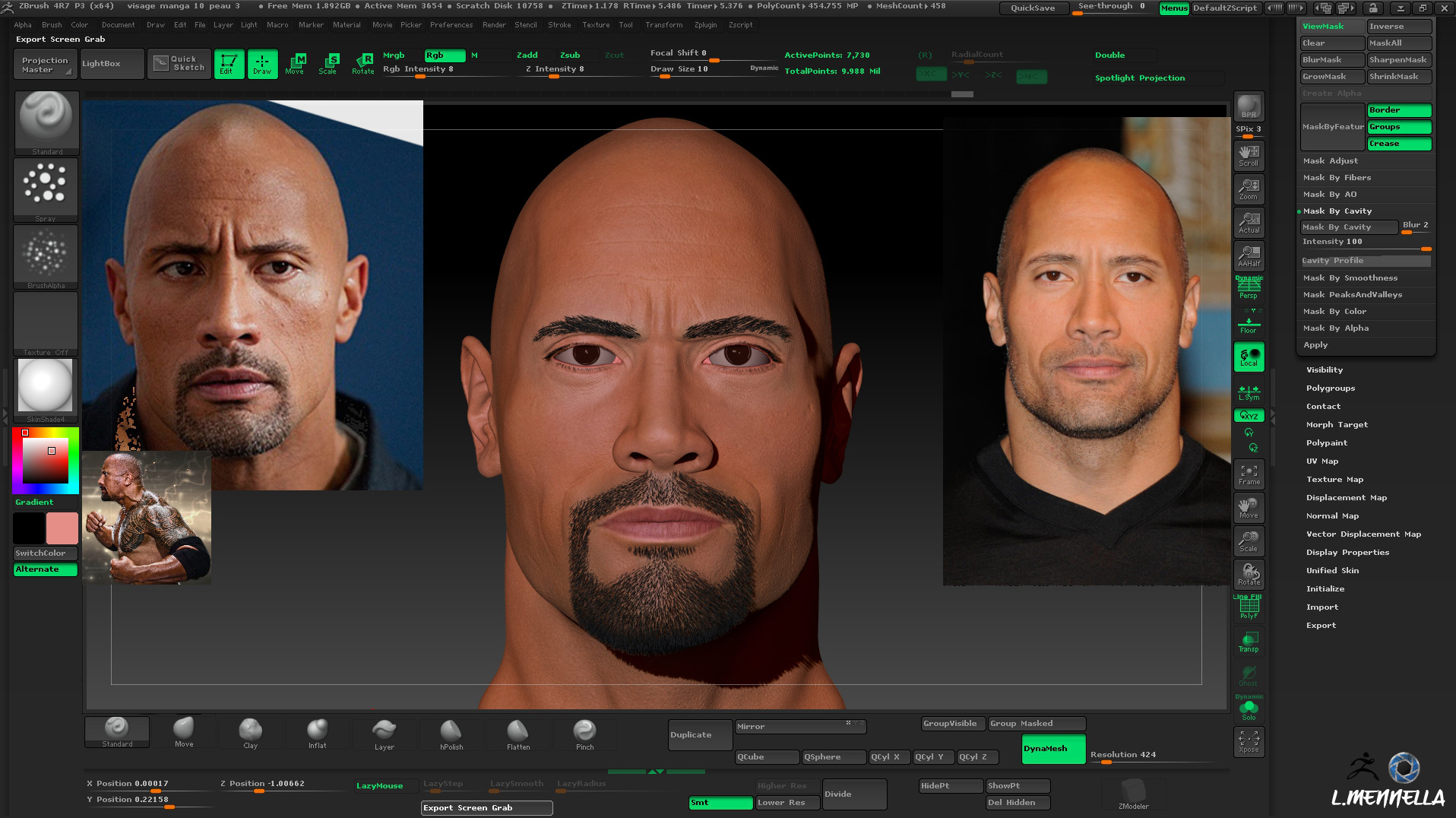This screenshot has height=818, width=1456.
Task: Click the BPR render icon
Action: click(1249, 107)
